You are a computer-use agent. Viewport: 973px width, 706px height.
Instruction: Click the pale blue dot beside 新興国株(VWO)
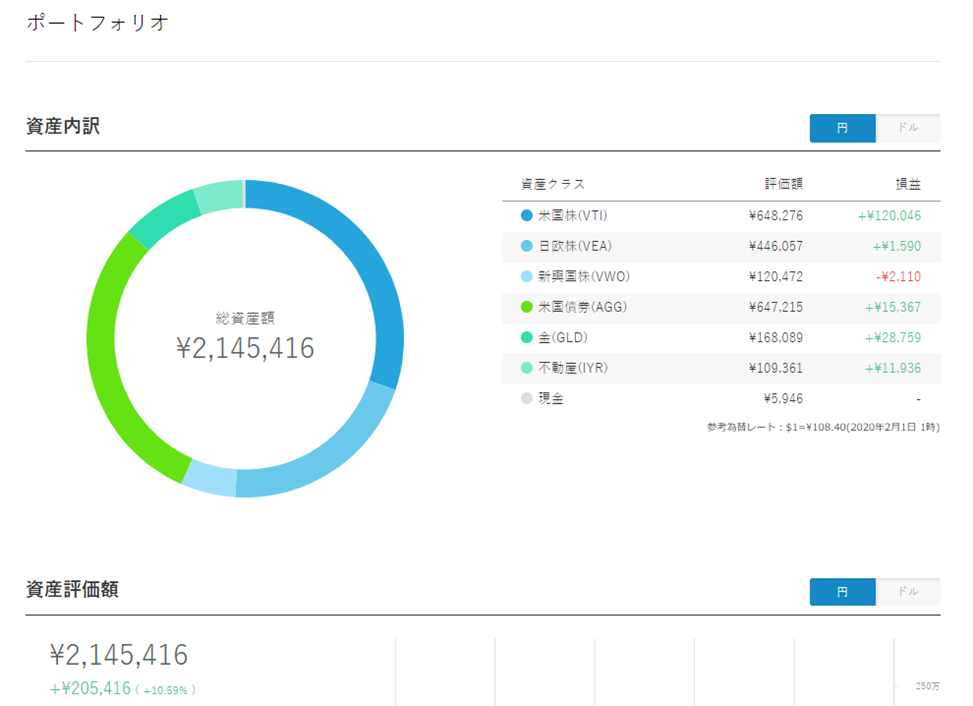click(x=527, y=276)
